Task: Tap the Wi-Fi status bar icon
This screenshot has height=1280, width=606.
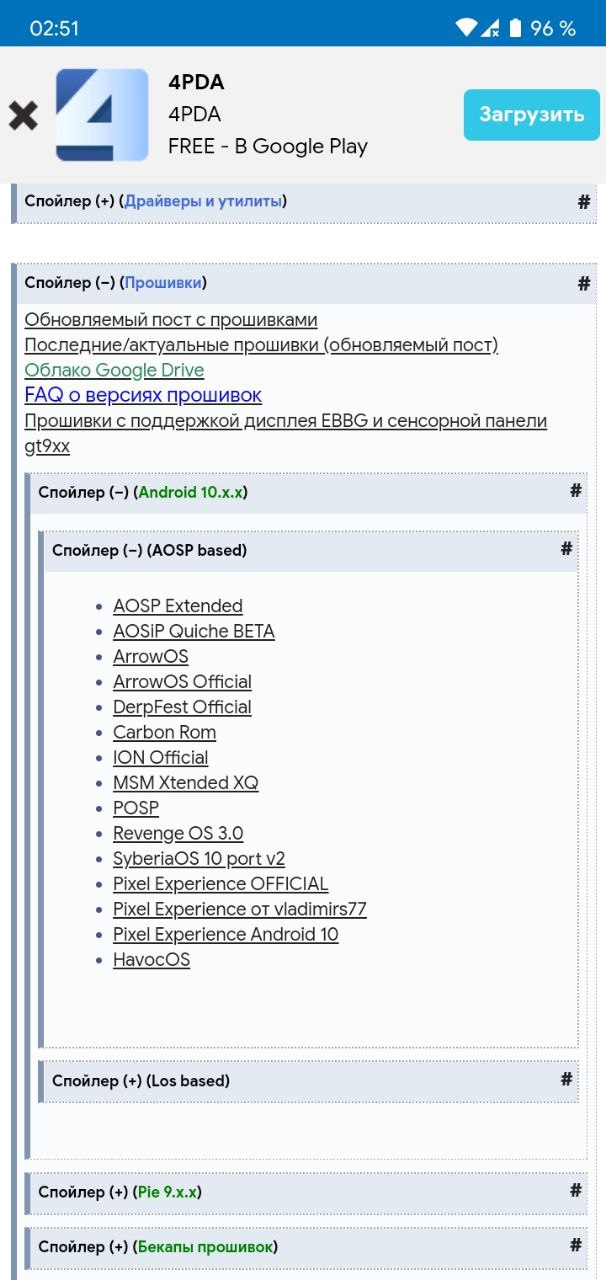Action: click(465, 28)
